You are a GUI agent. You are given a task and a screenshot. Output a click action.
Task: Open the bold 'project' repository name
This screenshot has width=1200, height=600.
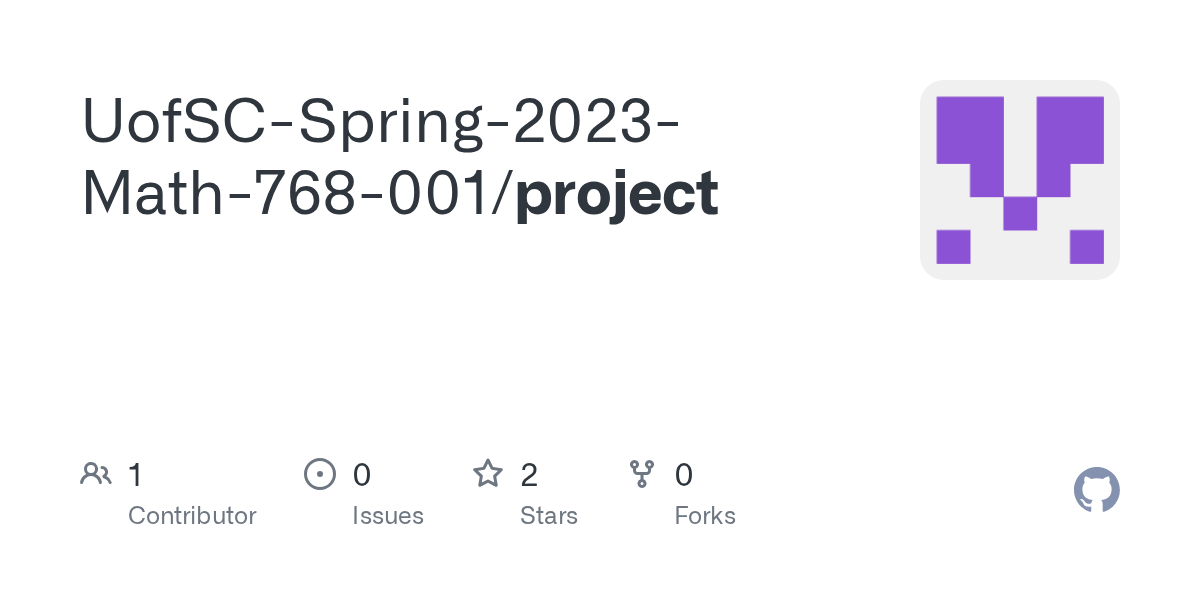click(x=617, y=193)
